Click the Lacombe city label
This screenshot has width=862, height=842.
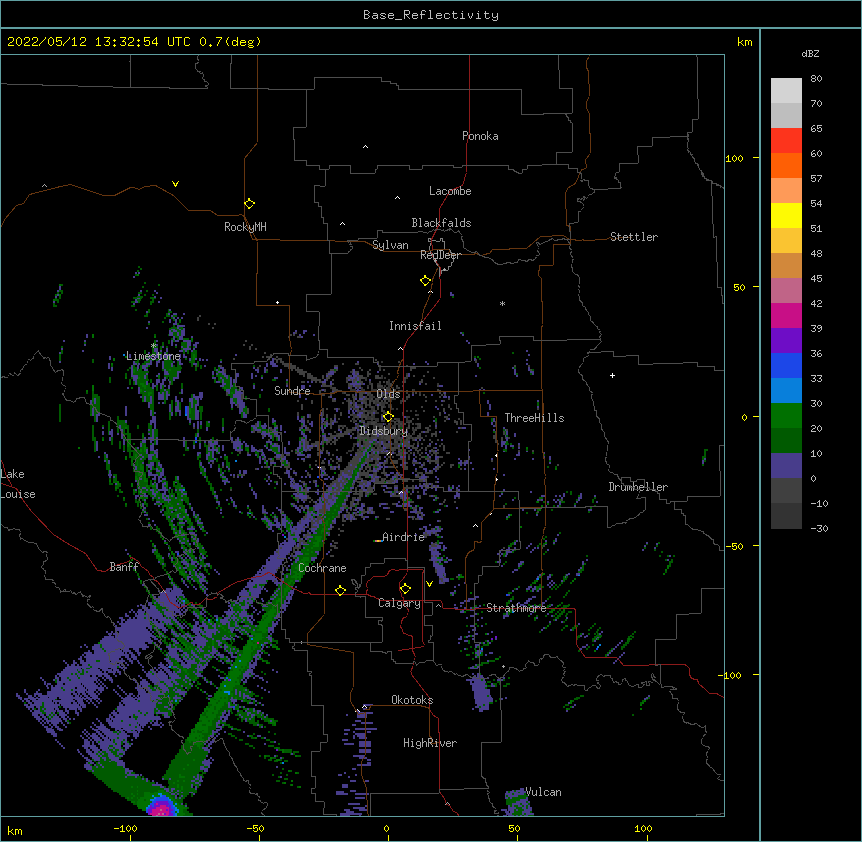click(x=450, y=191)
